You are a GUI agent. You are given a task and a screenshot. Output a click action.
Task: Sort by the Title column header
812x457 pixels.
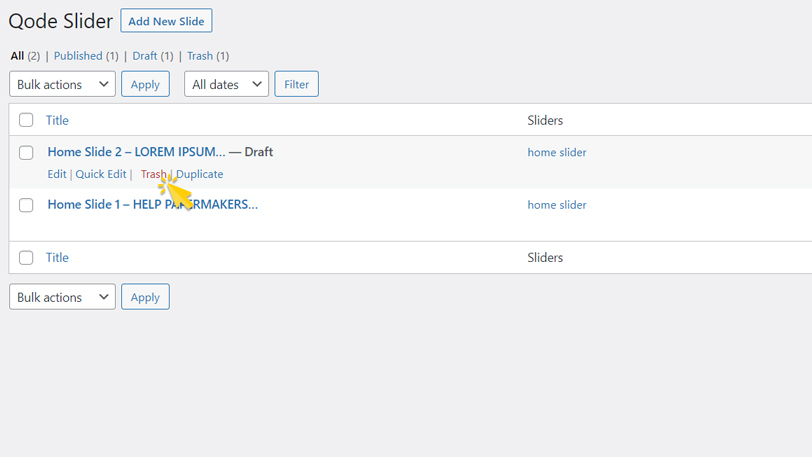tap(57, 120)
